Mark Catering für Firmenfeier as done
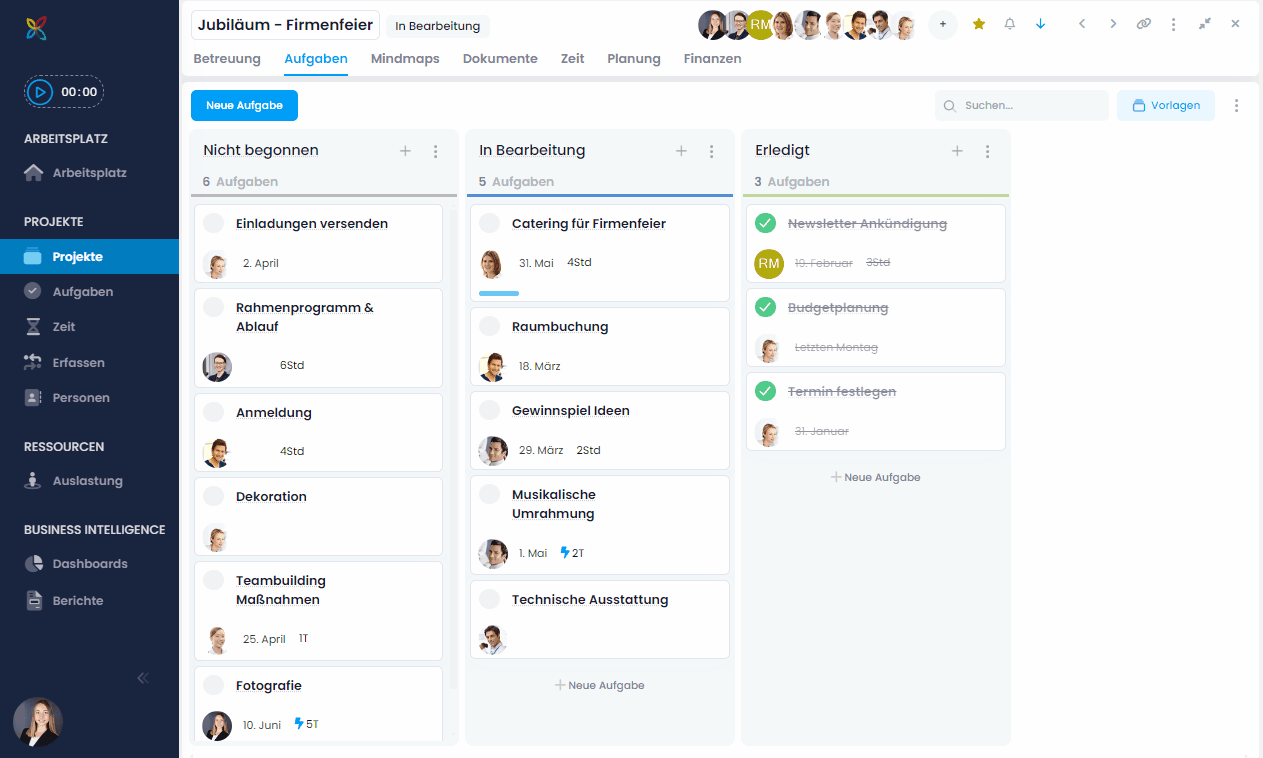Screen dimensions: 1263x758 click(490, 223)
